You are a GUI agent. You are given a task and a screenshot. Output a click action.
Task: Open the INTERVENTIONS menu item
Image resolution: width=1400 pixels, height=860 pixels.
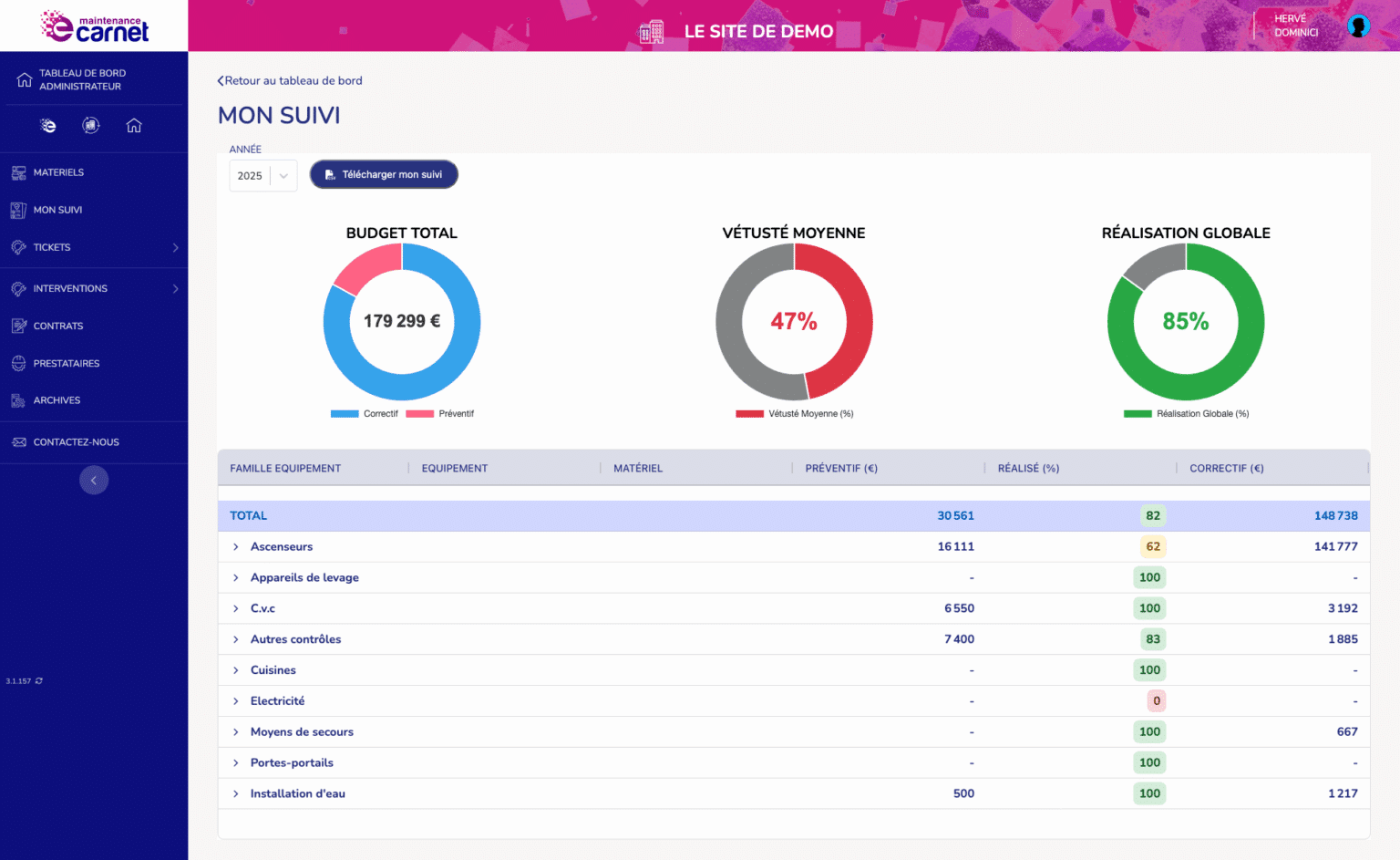(69, 288)
